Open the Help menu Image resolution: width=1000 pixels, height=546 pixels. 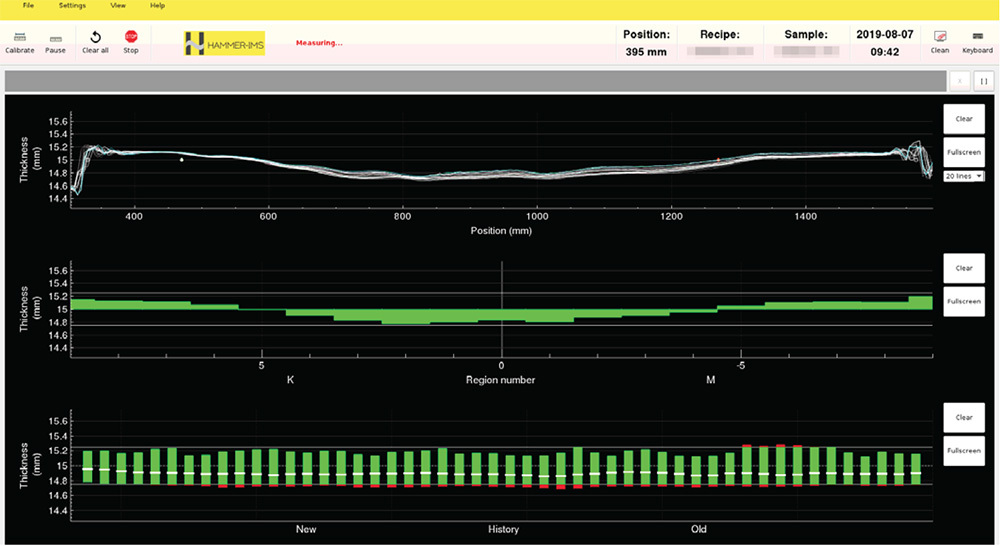click(158, 6)
